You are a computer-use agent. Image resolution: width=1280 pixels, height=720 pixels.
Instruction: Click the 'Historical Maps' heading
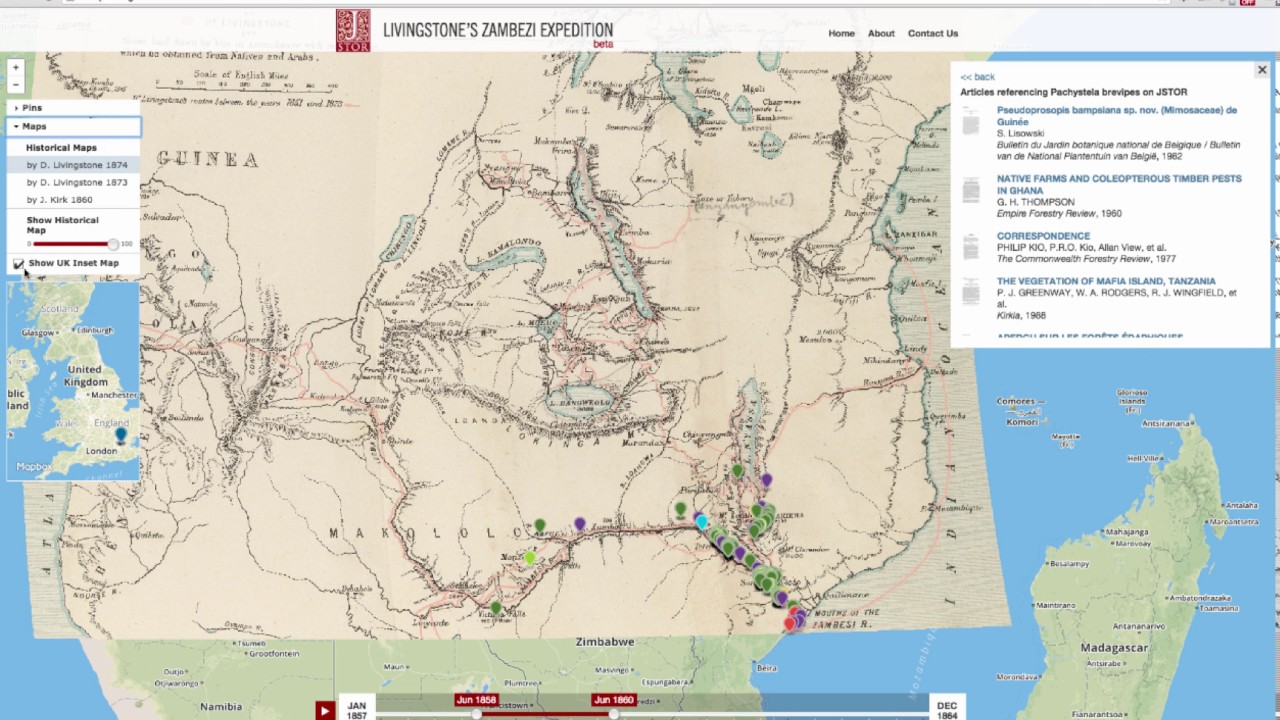(61, 148)
